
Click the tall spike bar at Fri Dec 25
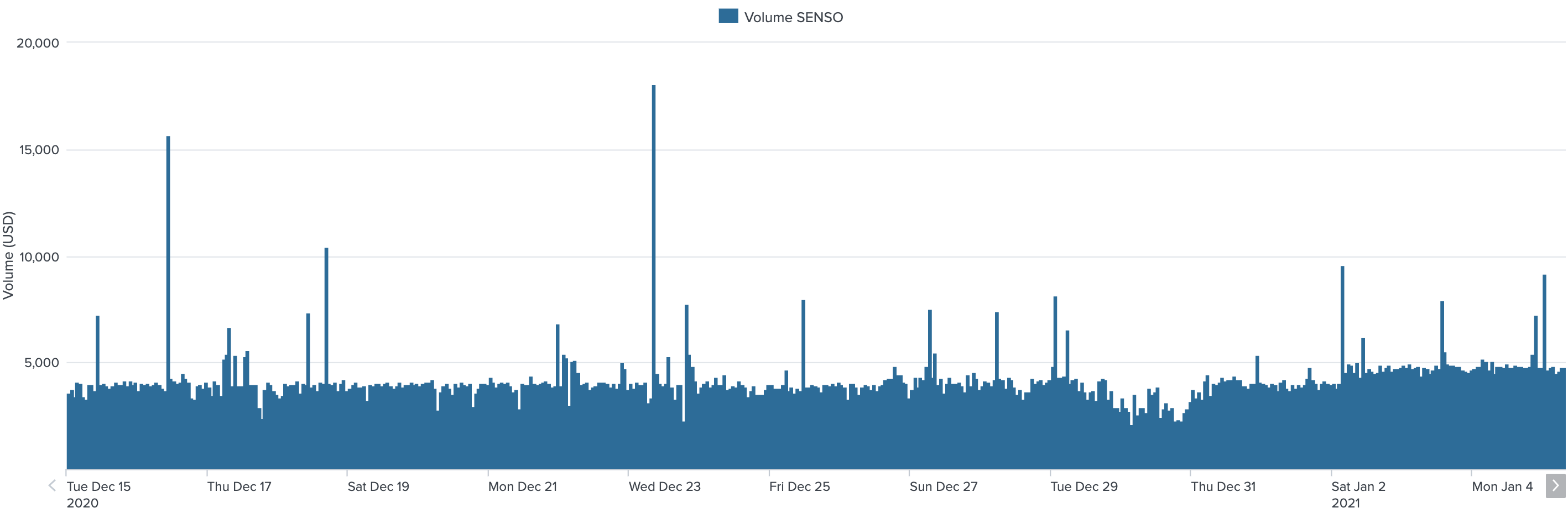pyautogui.click(x=804, y=384)
